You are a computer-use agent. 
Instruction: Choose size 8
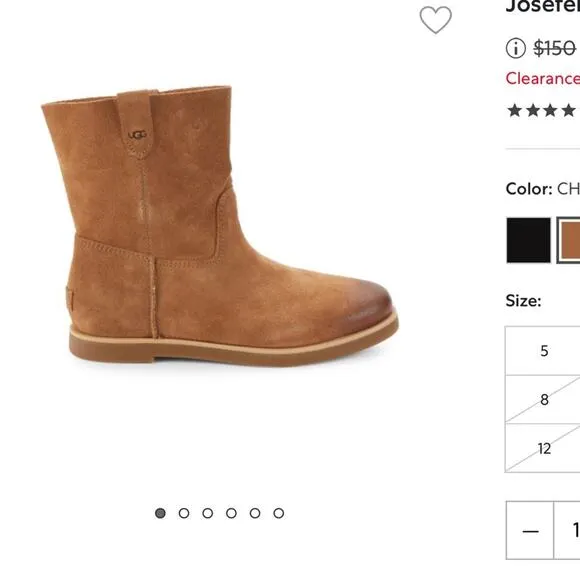coord(543,399)
